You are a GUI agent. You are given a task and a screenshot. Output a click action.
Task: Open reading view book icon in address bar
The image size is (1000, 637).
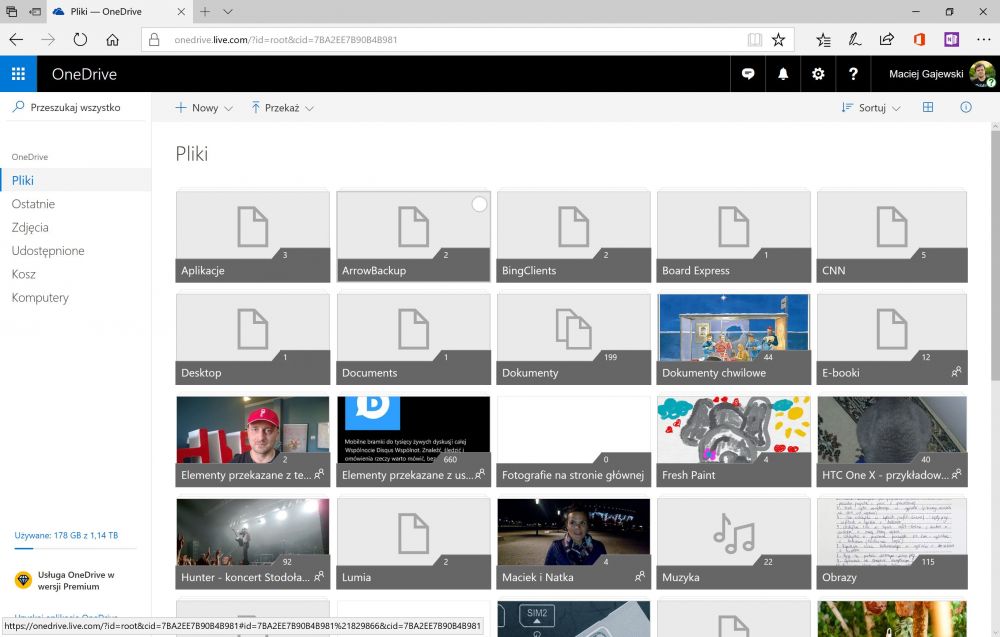click(x=755, y=40)
